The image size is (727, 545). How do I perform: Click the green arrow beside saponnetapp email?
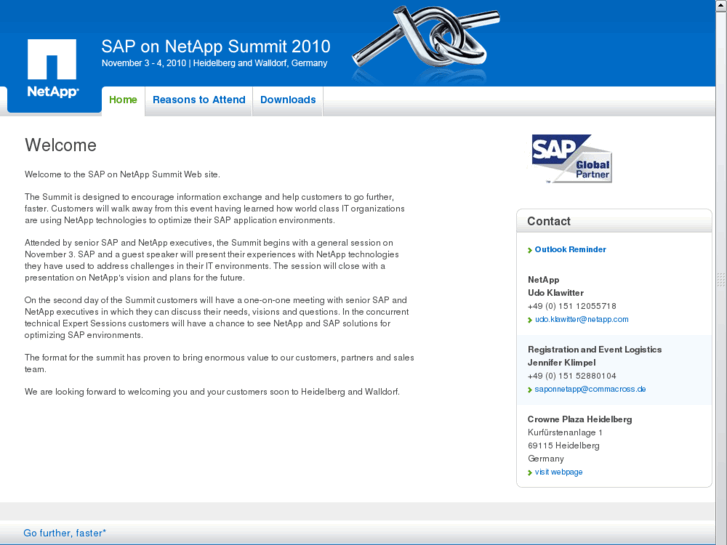530,390
